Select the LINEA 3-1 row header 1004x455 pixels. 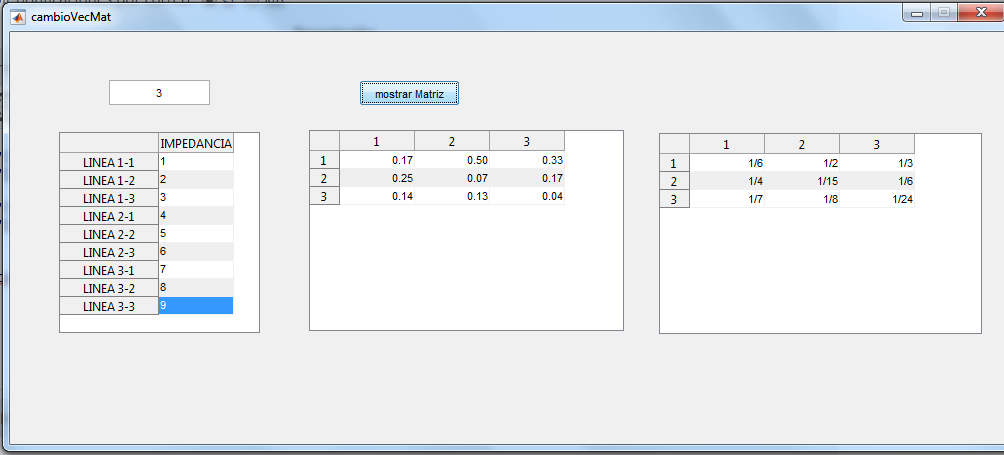coord(109,270)
